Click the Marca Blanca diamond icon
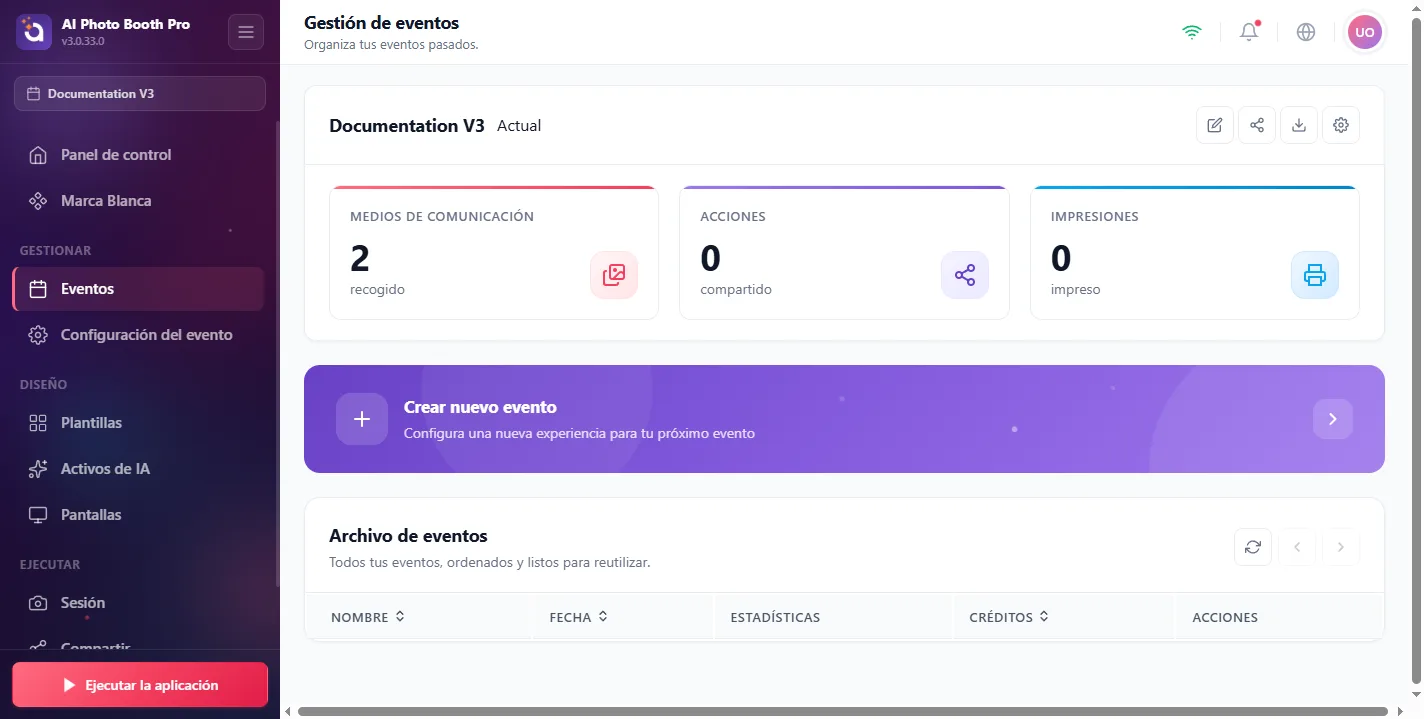1424x719 pixels. pyautogui.click(x=38, y=201)
